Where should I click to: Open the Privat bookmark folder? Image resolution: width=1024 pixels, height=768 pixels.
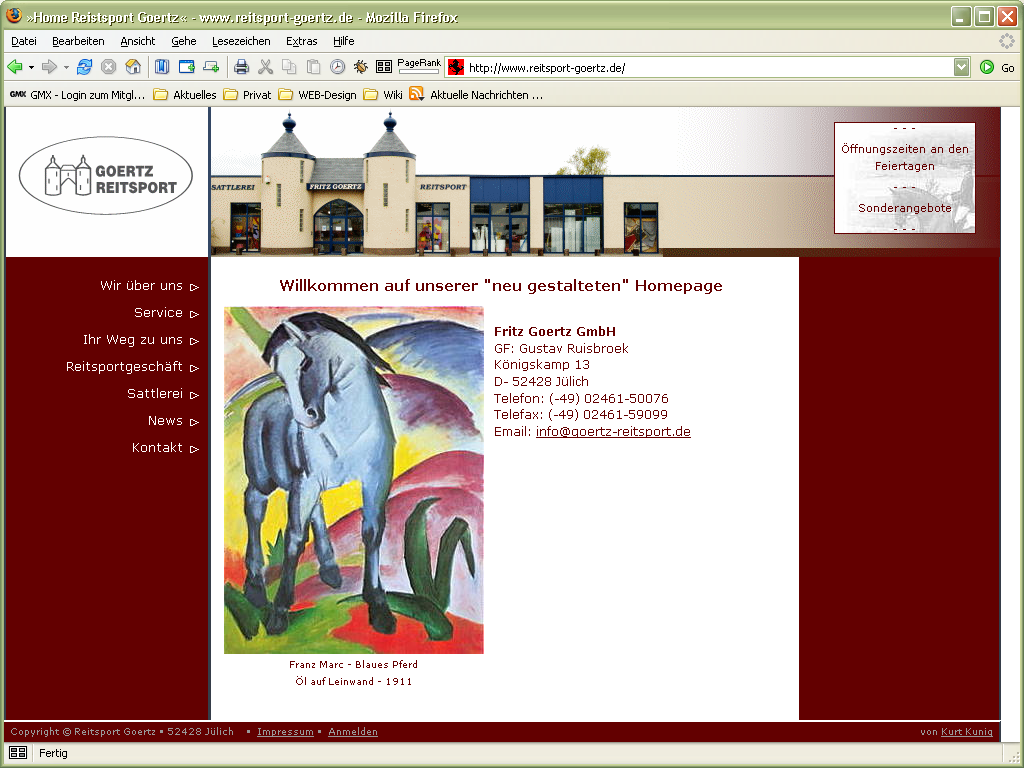point(247,95)
